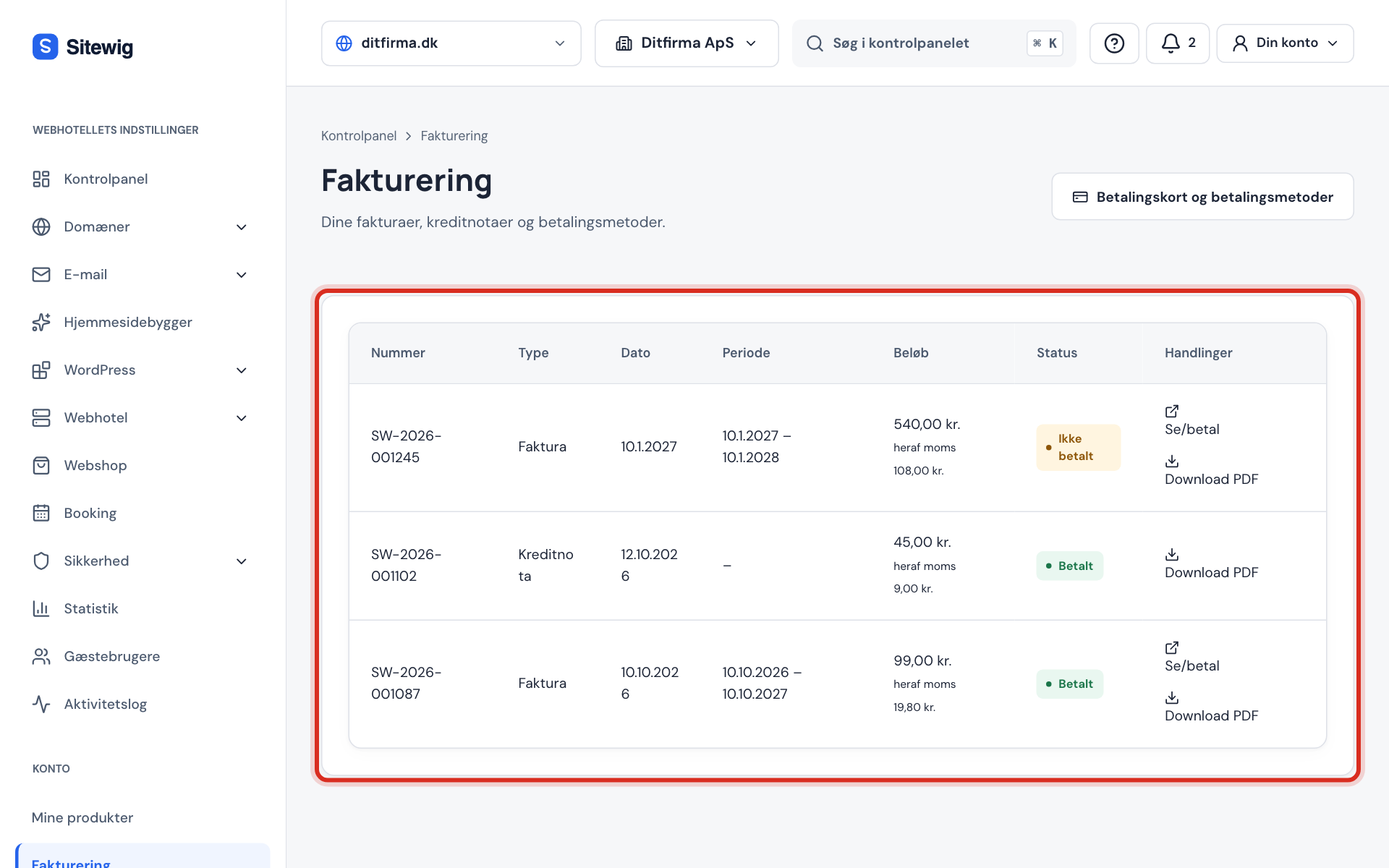Click the Hjemmesidebygger sparkle icon
The image size is (1389, 868).
(41, 323)
